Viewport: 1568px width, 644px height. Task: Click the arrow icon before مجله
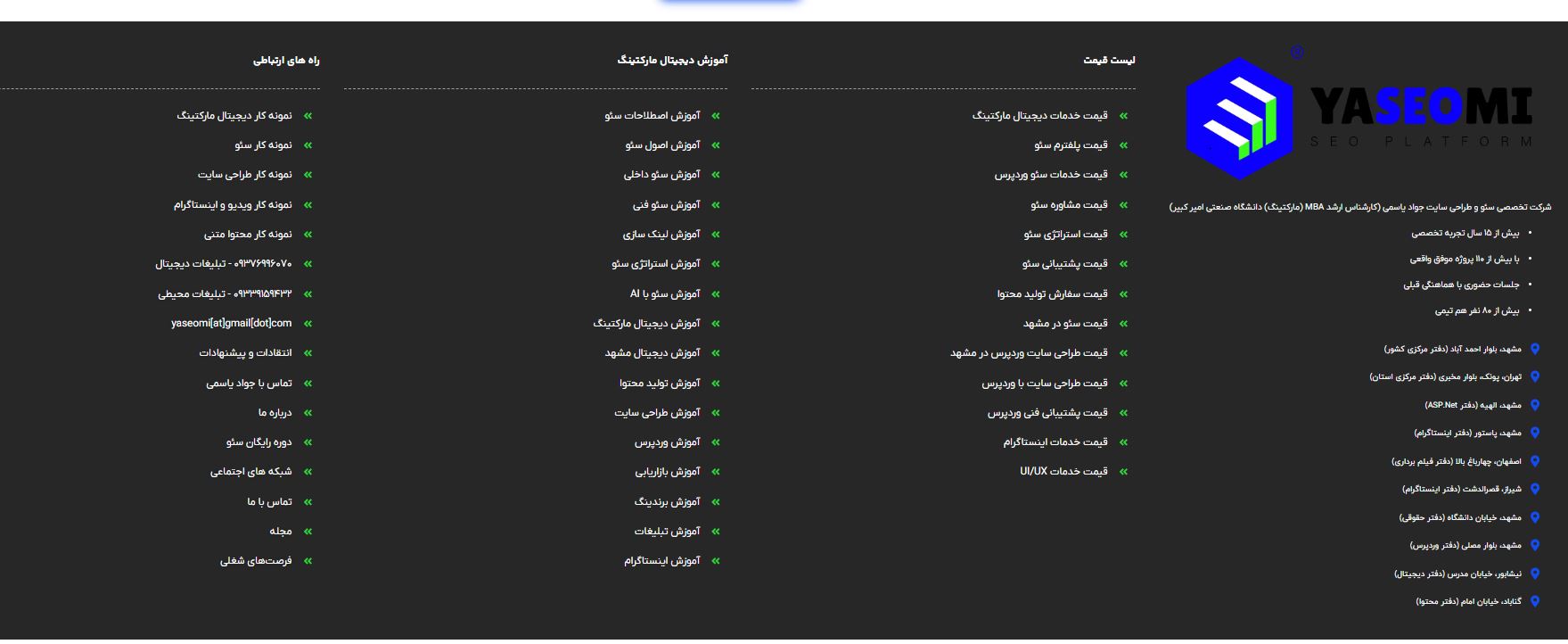coord(308,532)
